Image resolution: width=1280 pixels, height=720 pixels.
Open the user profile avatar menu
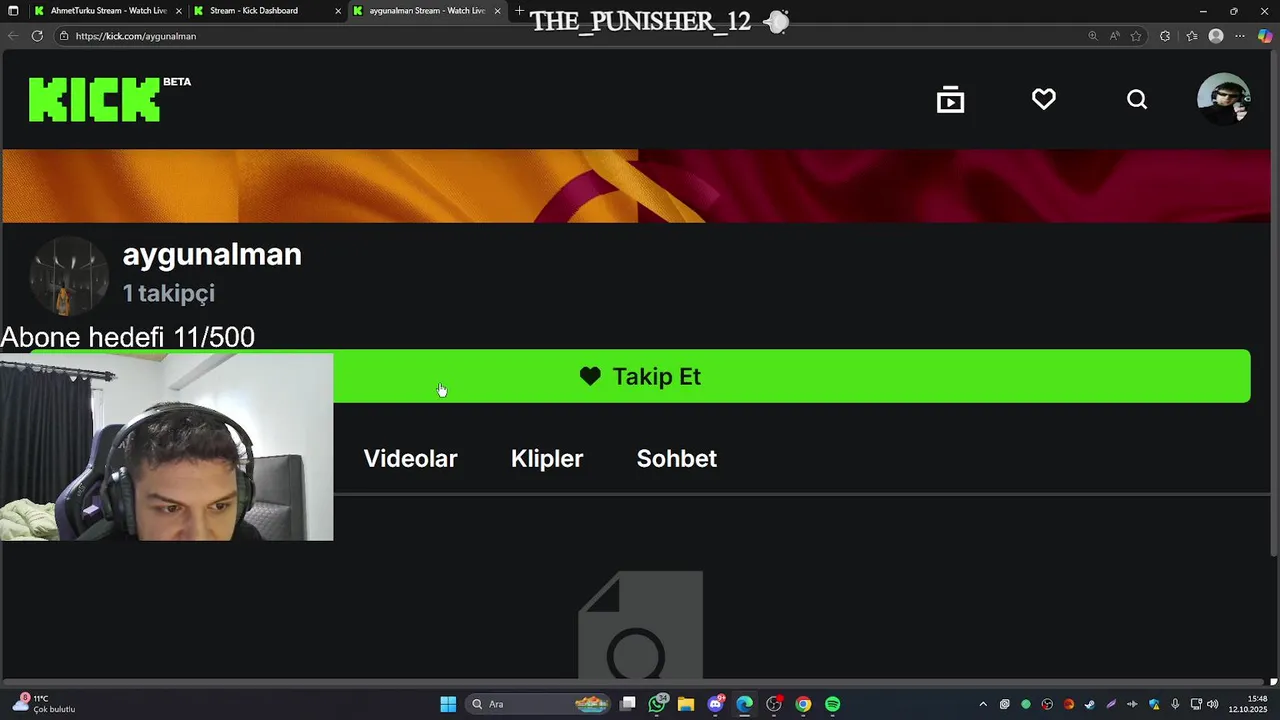[x=1224, y=99]
